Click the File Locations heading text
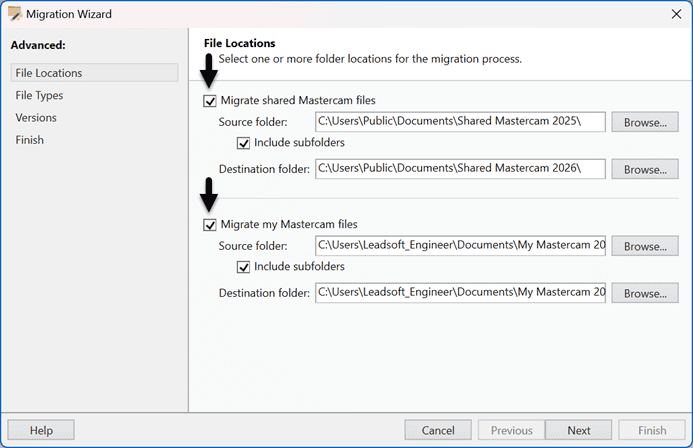The height and width of the screenshot is (448, 693). pyautogui.click(x=240, y=43)
